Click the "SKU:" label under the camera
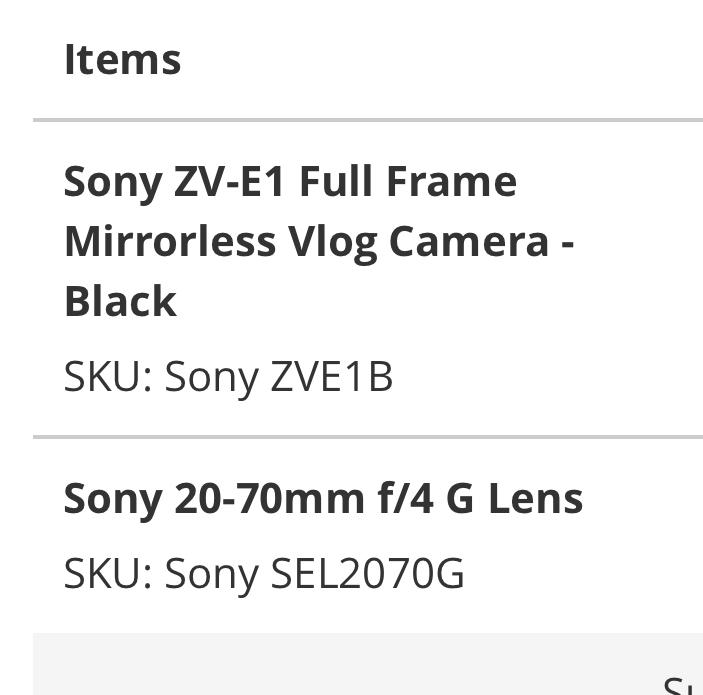 point(107,377)
